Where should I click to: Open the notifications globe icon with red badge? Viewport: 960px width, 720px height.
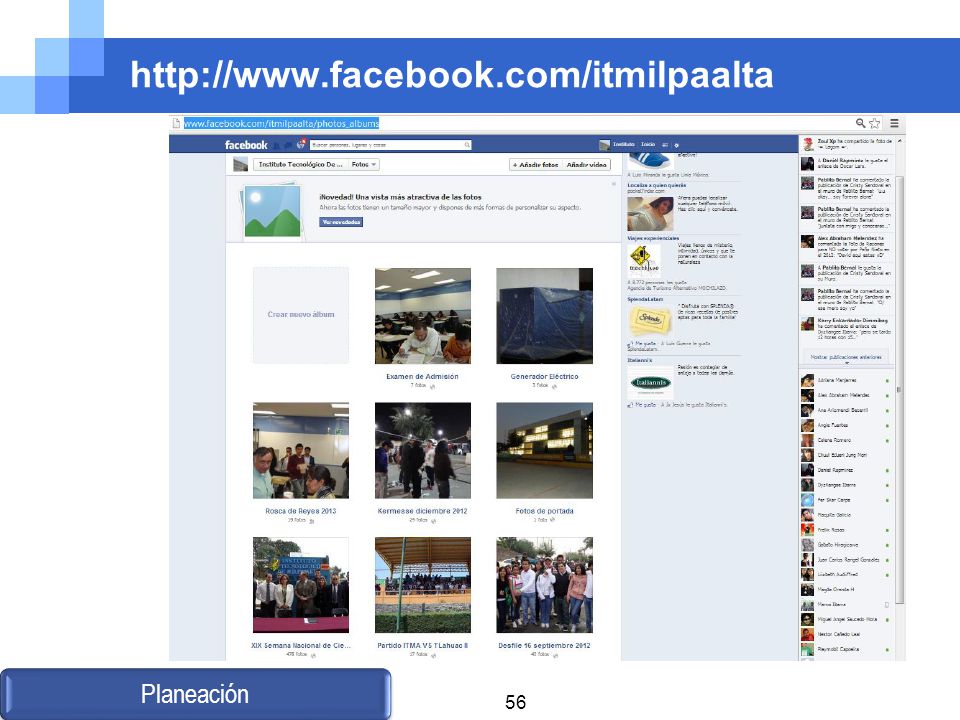coord(301,144)
